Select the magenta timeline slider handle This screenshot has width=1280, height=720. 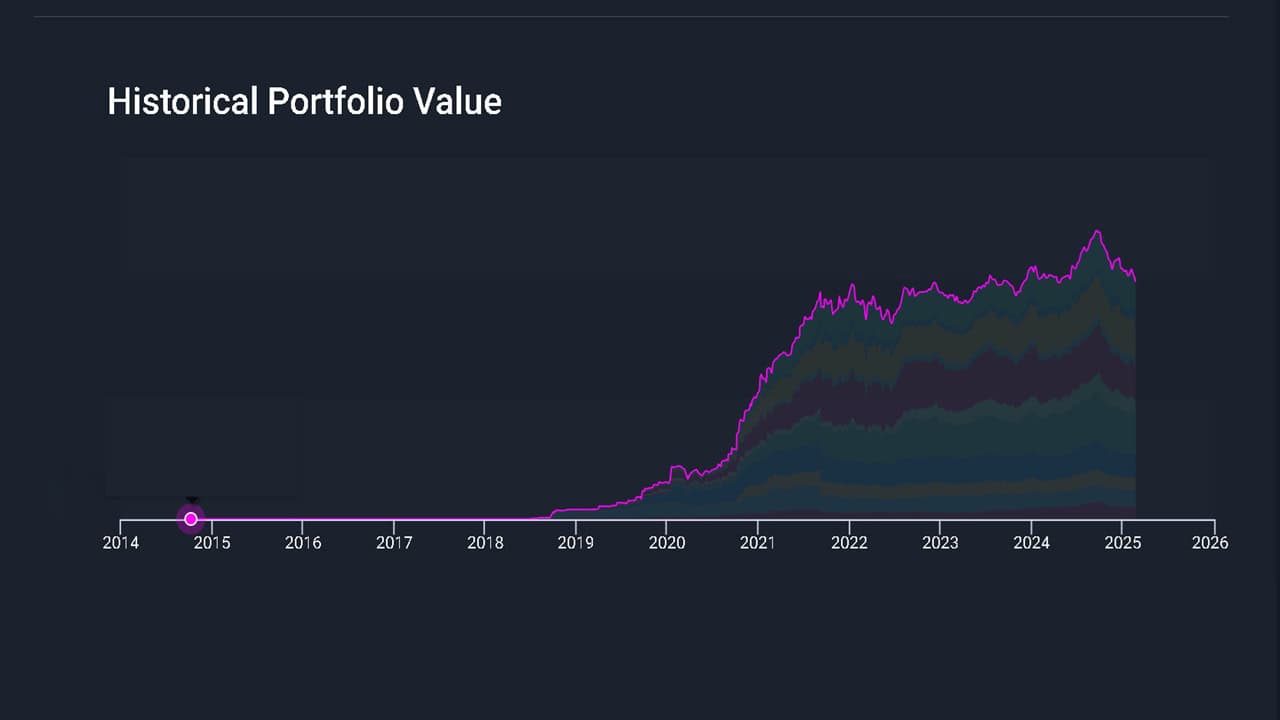190,518
